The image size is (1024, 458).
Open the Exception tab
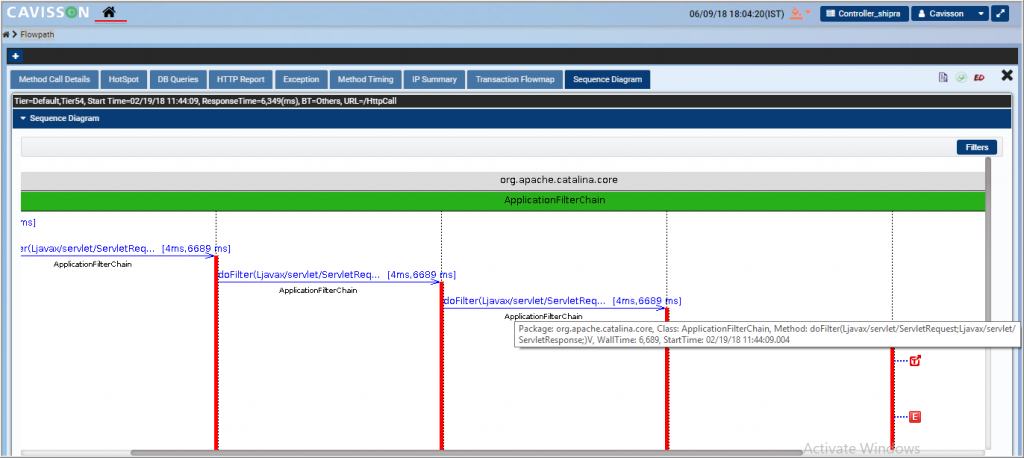(301, 80)
